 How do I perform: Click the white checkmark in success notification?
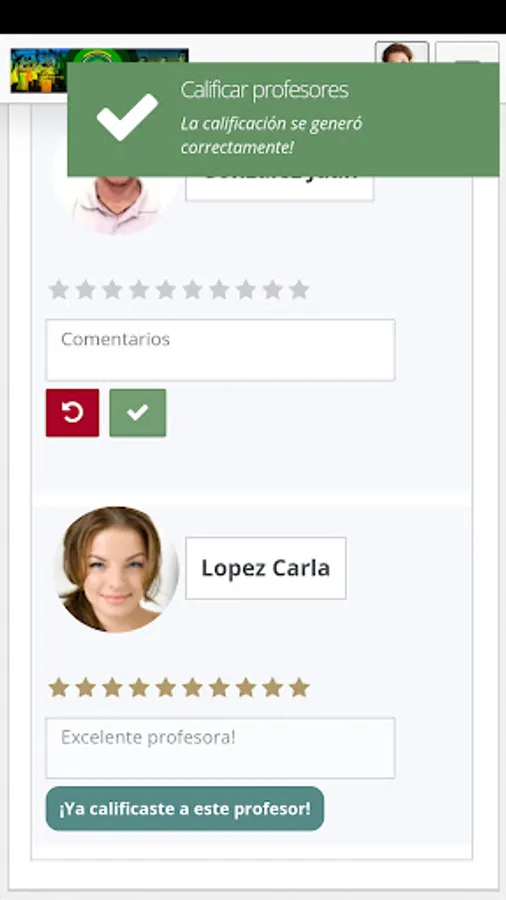127,117
